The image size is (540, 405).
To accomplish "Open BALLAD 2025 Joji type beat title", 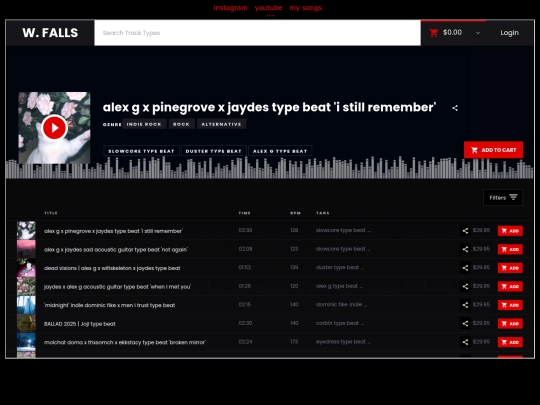I will click(x=80, y=324).
